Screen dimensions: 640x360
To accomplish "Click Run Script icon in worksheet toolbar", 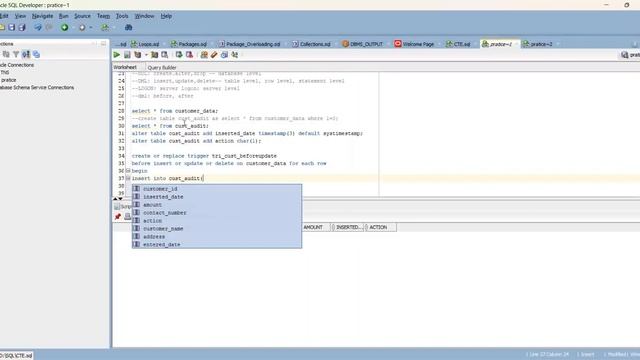I will (127, 55).
